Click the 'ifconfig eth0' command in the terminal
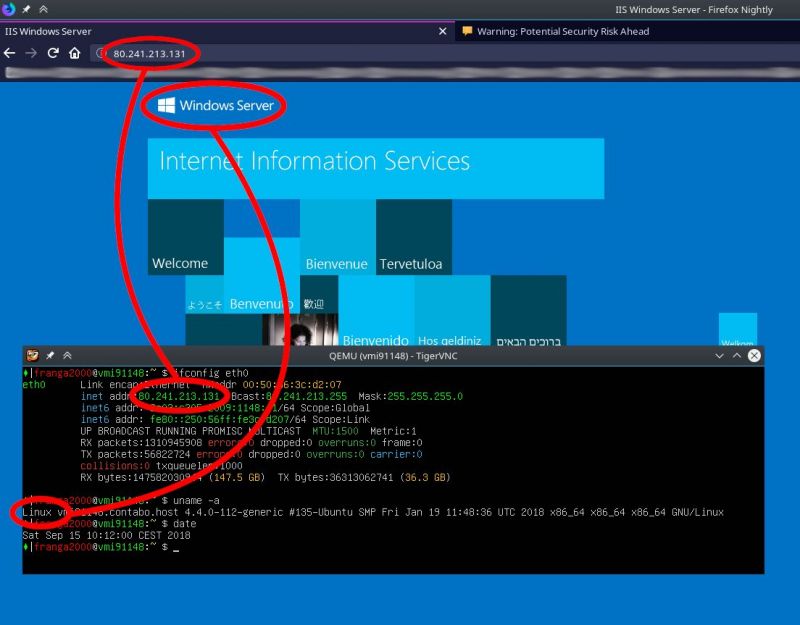The height and width of the screenshot is (625, 800). pyautogui.click(x=211, y=373)
